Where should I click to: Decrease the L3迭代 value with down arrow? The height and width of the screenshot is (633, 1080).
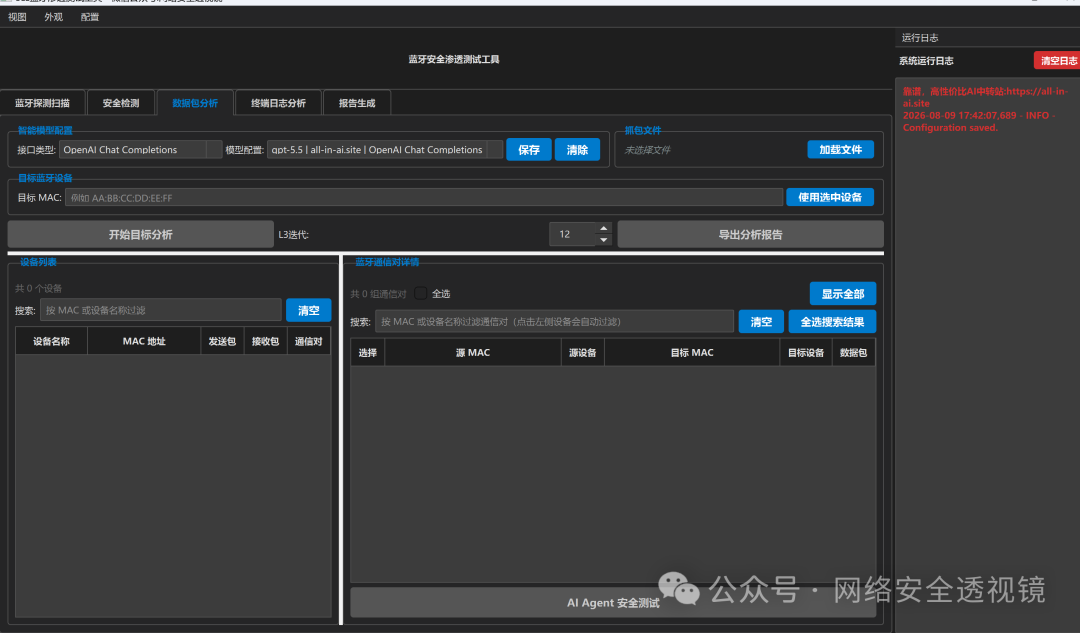click(x=603, y=240)
